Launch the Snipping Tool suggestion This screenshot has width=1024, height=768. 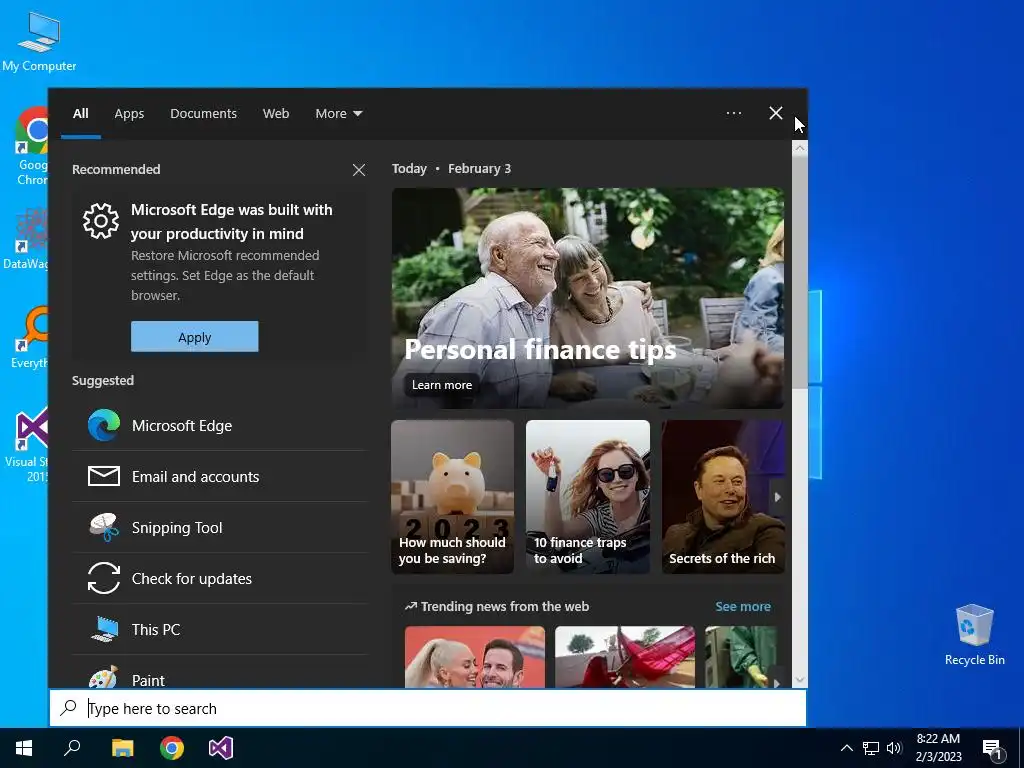(x=219, y=528)
